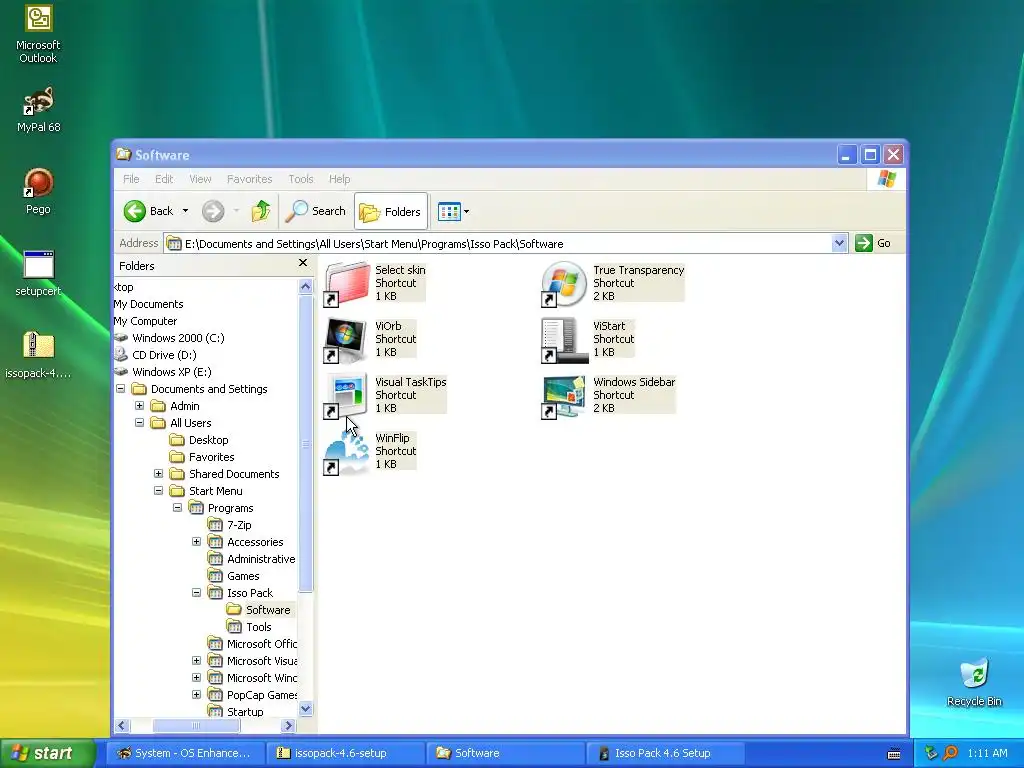The height and width of the screenshot is (768, 1024).
Task: Select the Favorites folder in tree
Action: (212, 457)
